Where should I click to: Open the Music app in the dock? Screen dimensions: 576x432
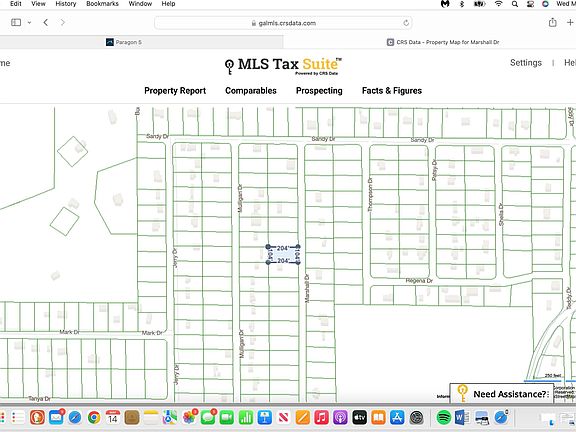[x=321, y=417]
